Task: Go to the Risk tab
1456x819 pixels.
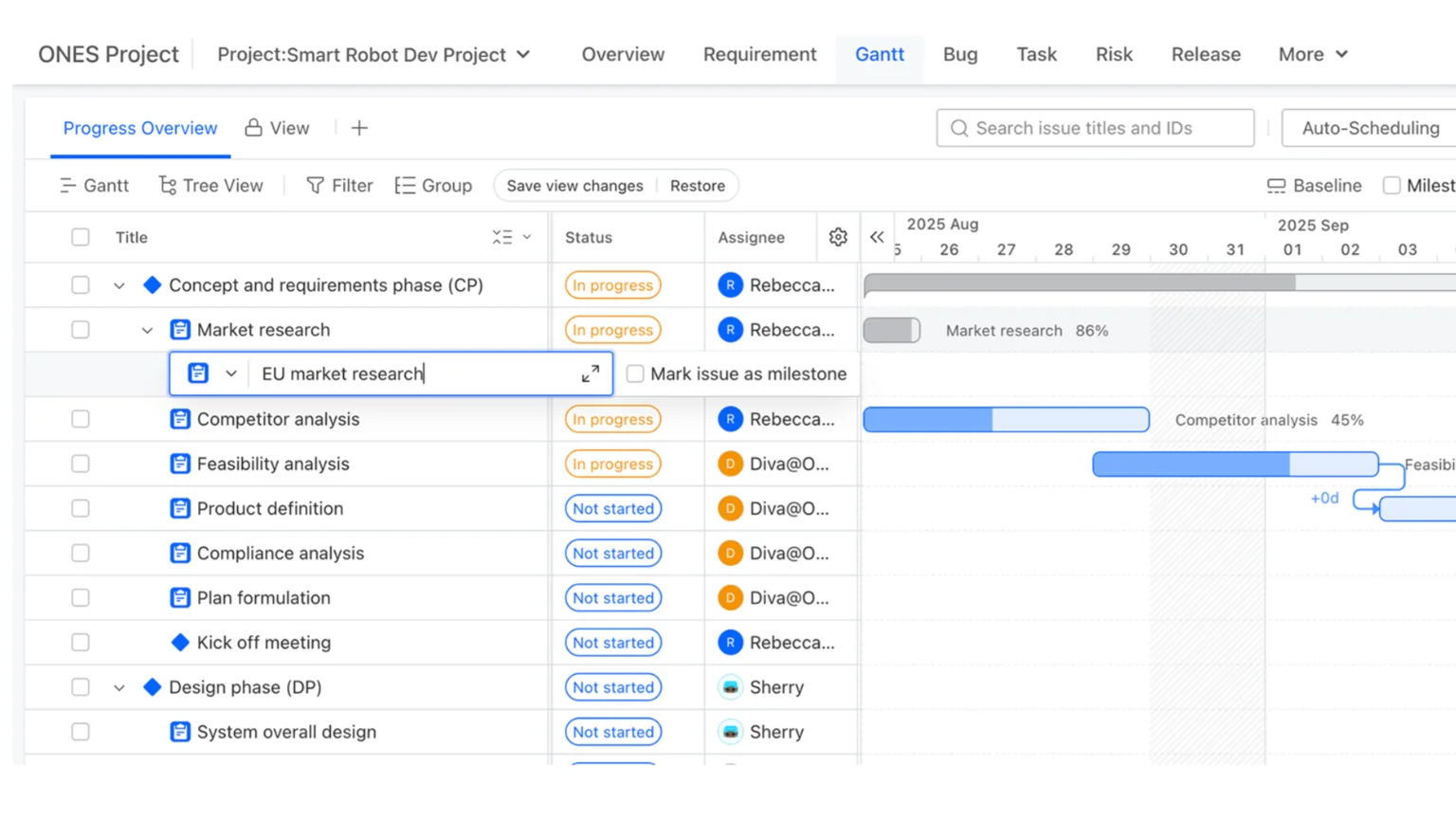Action: coord(1114,55)
